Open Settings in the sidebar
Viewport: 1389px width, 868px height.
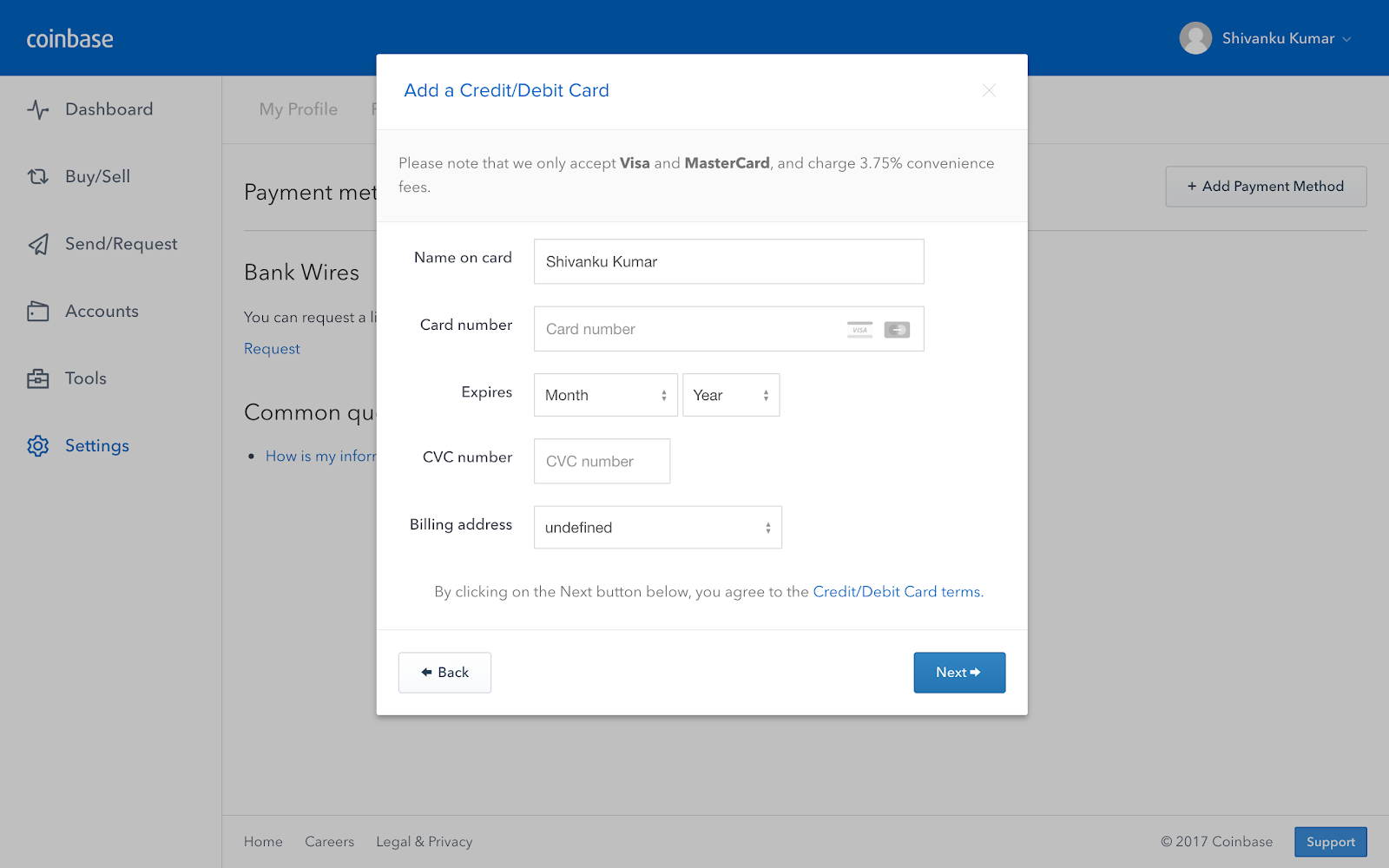(96, 445)
